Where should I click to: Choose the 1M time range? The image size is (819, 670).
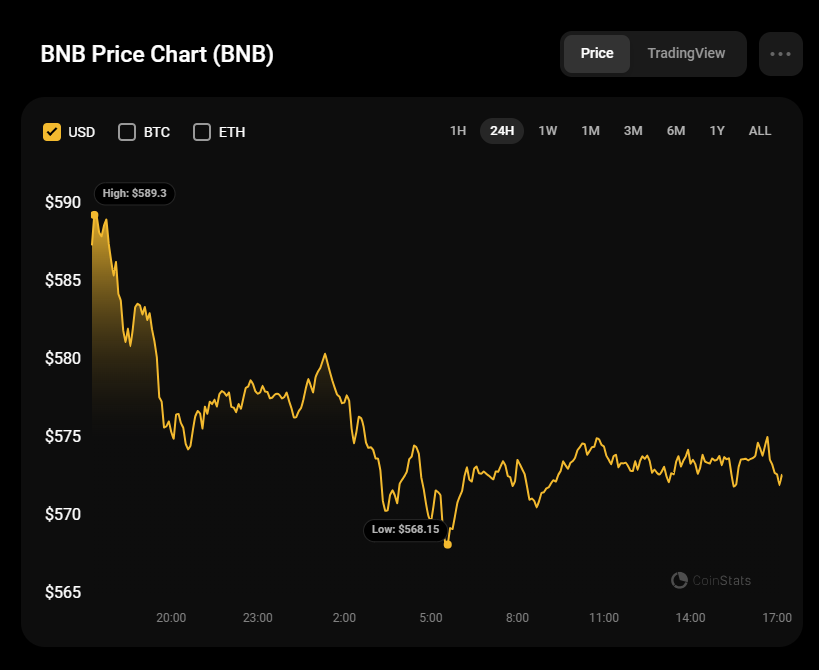click(590, 131)
